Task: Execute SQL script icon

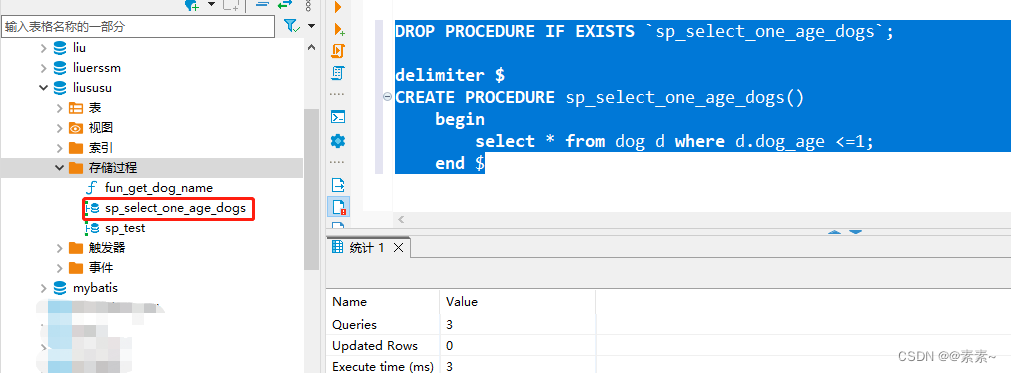Action: point(339,51)
